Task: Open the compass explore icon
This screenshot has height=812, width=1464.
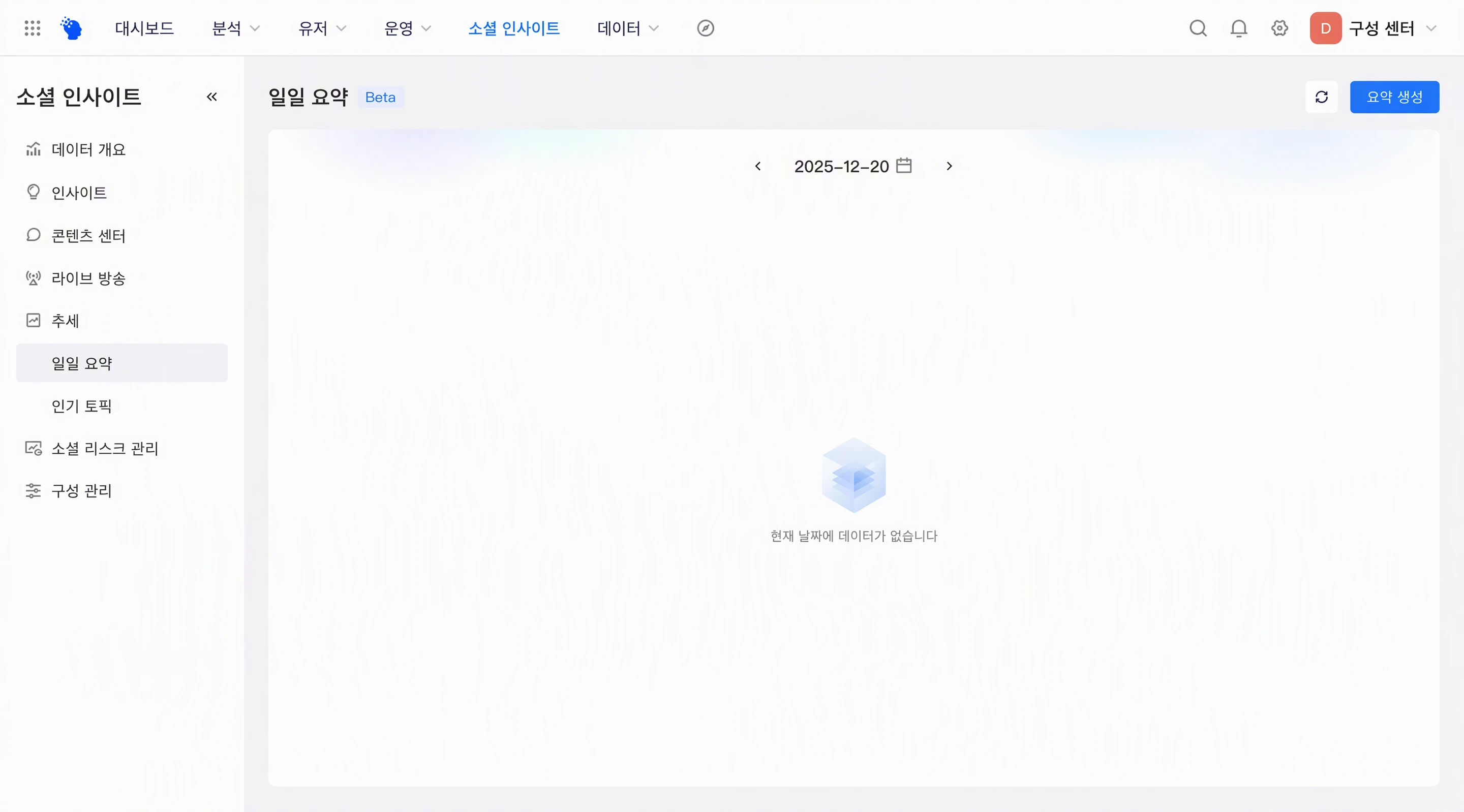Action: click(x=705, y=28)
